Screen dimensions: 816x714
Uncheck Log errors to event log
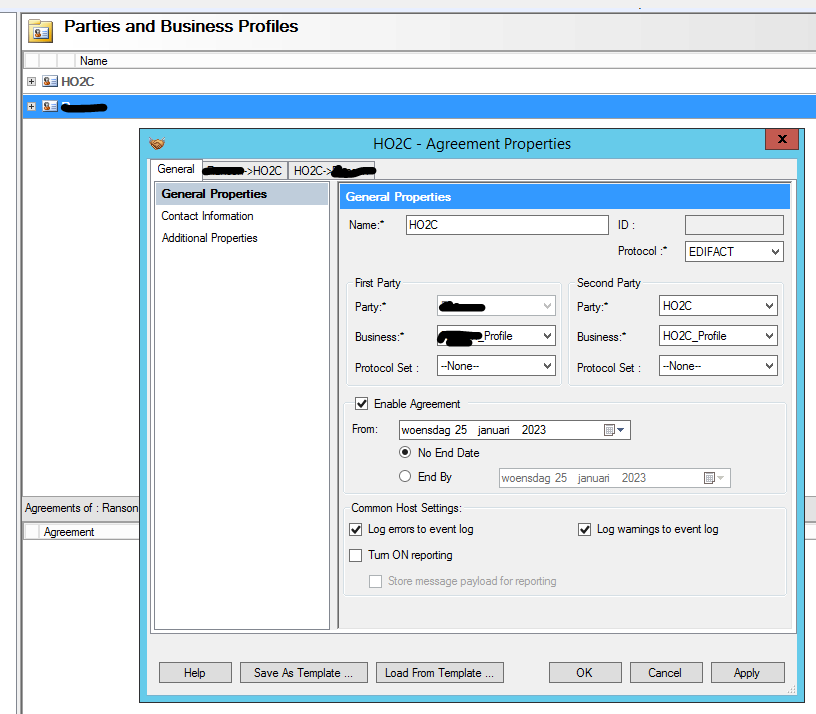355,529
